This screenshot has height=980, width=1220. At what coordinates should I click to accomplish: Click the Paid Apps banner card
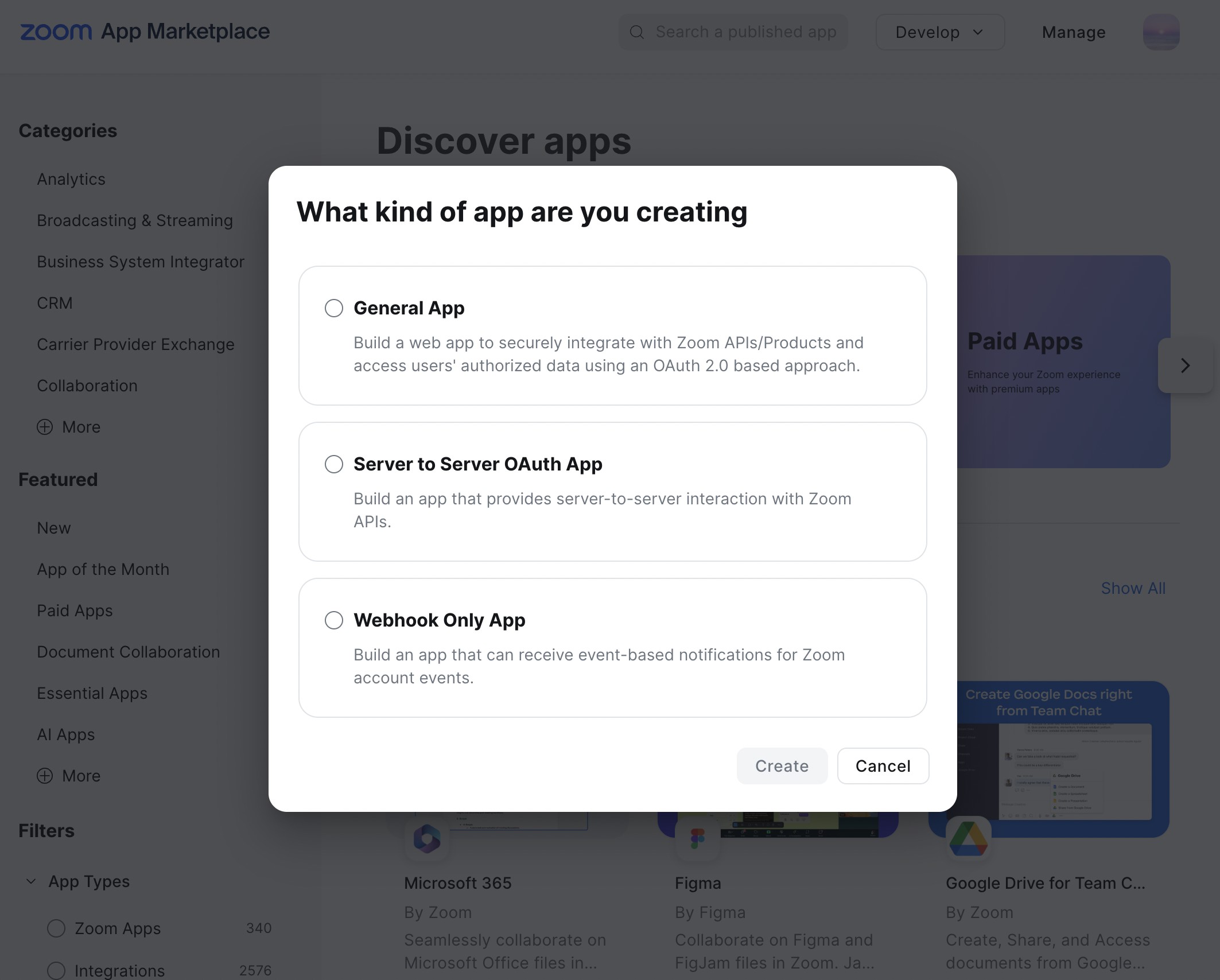[x=1064, y=361]
